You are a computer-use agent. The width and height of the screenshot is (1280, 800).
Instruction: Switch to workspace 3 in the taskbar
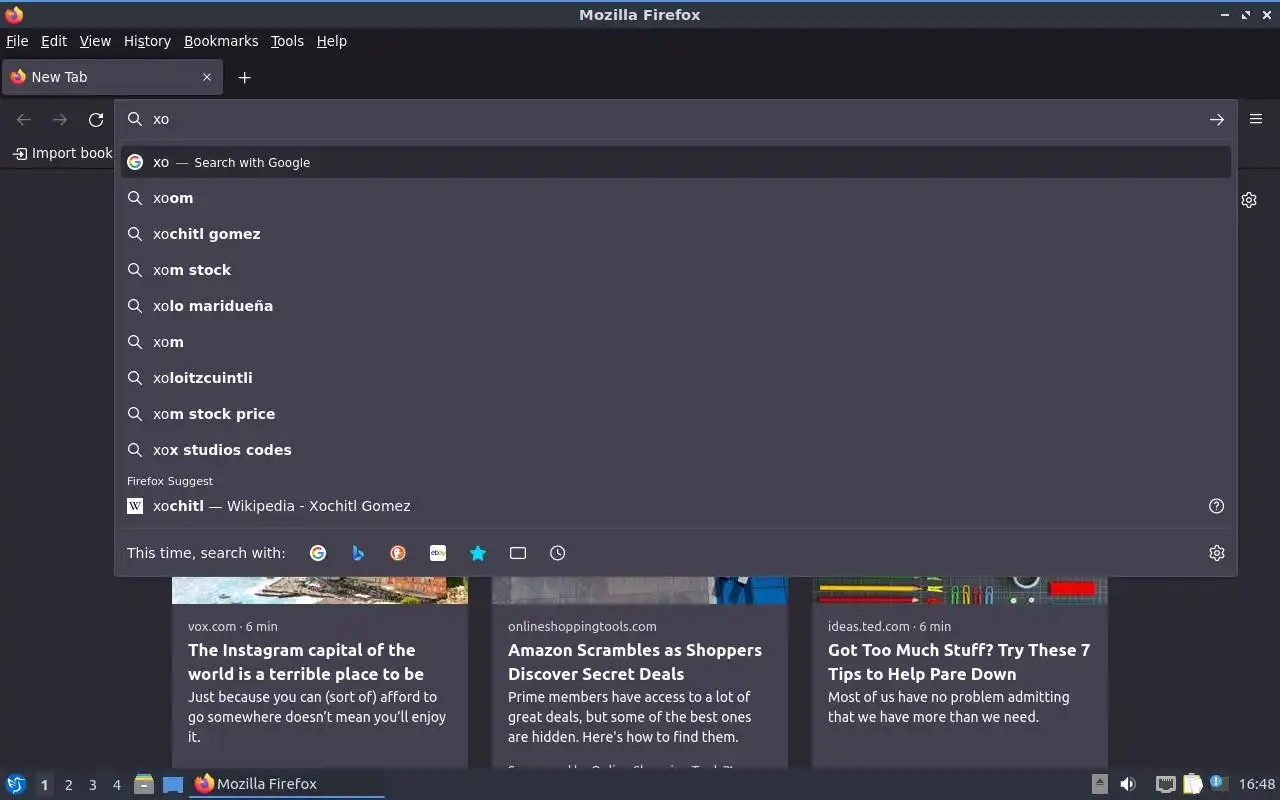coord(92,785)
